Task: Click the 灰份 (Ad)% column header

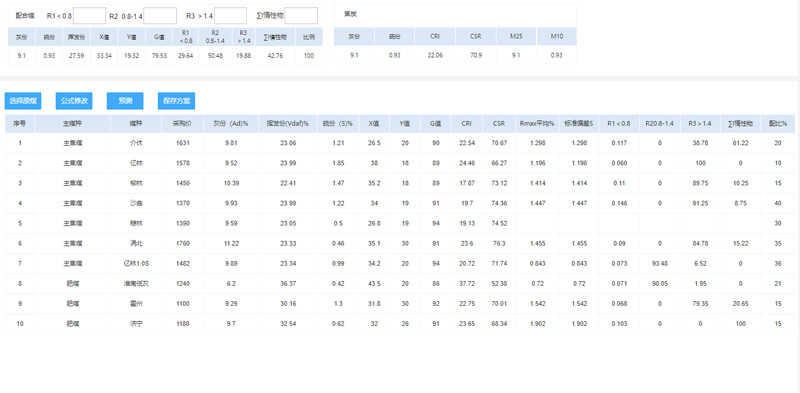Action: pos(231,124)
